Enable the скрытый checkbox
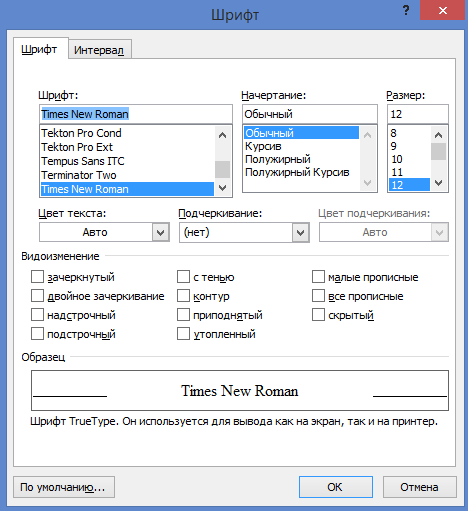Image resolution: width=468 pixels, height=511 pixels. (318, 315)
